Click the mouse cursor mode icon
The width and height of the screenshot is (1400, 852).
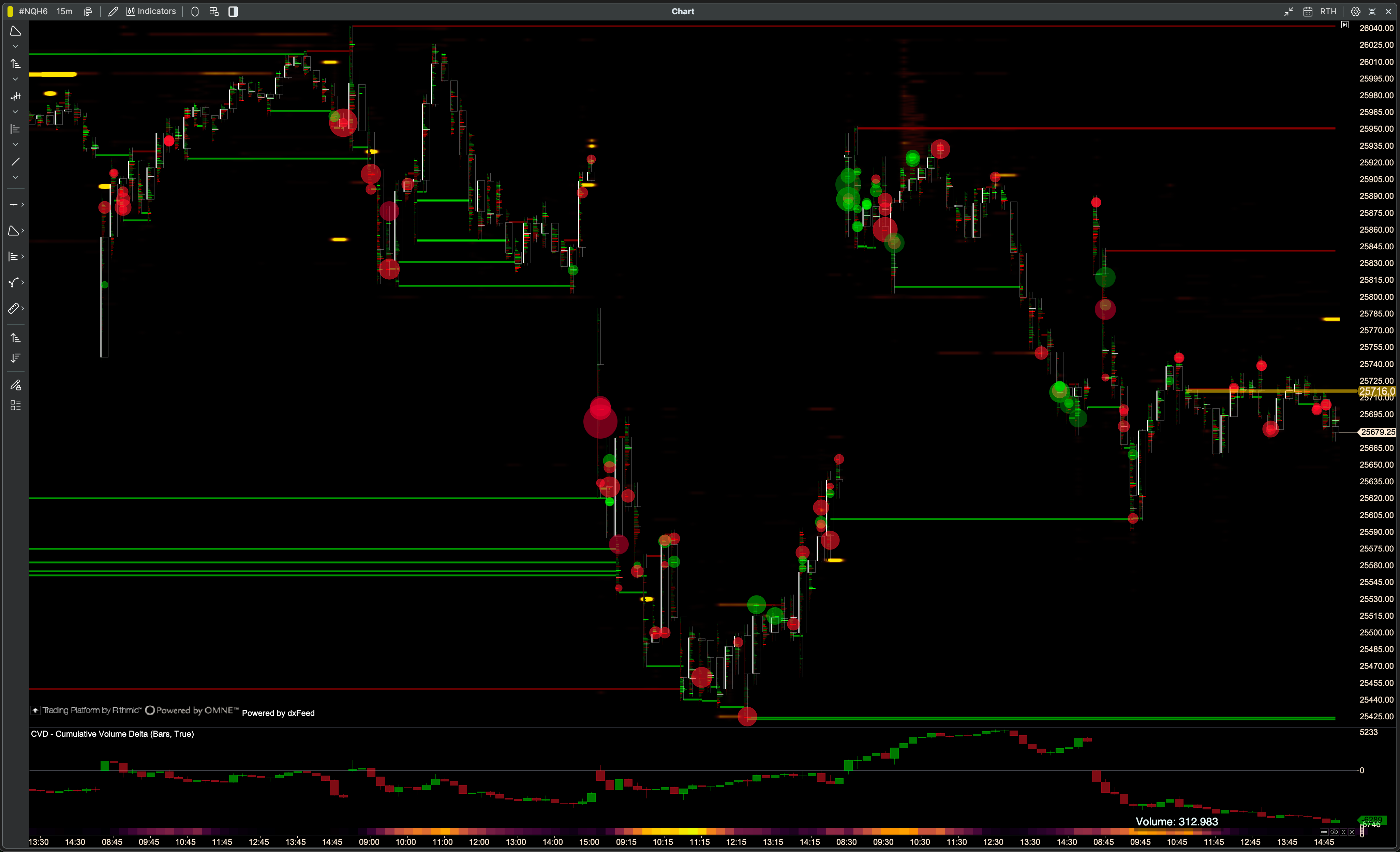click(195, 11)
